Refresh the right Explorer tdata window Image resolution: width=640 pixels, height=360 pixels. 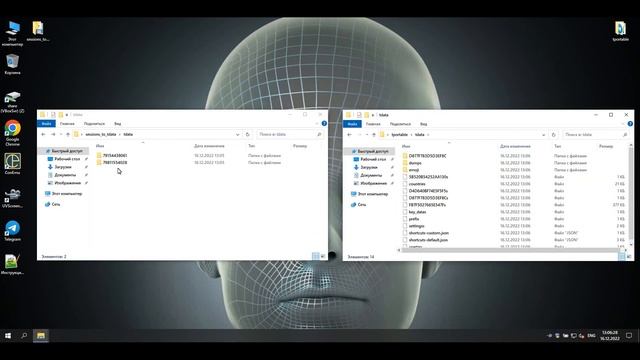tap(553, 135)
